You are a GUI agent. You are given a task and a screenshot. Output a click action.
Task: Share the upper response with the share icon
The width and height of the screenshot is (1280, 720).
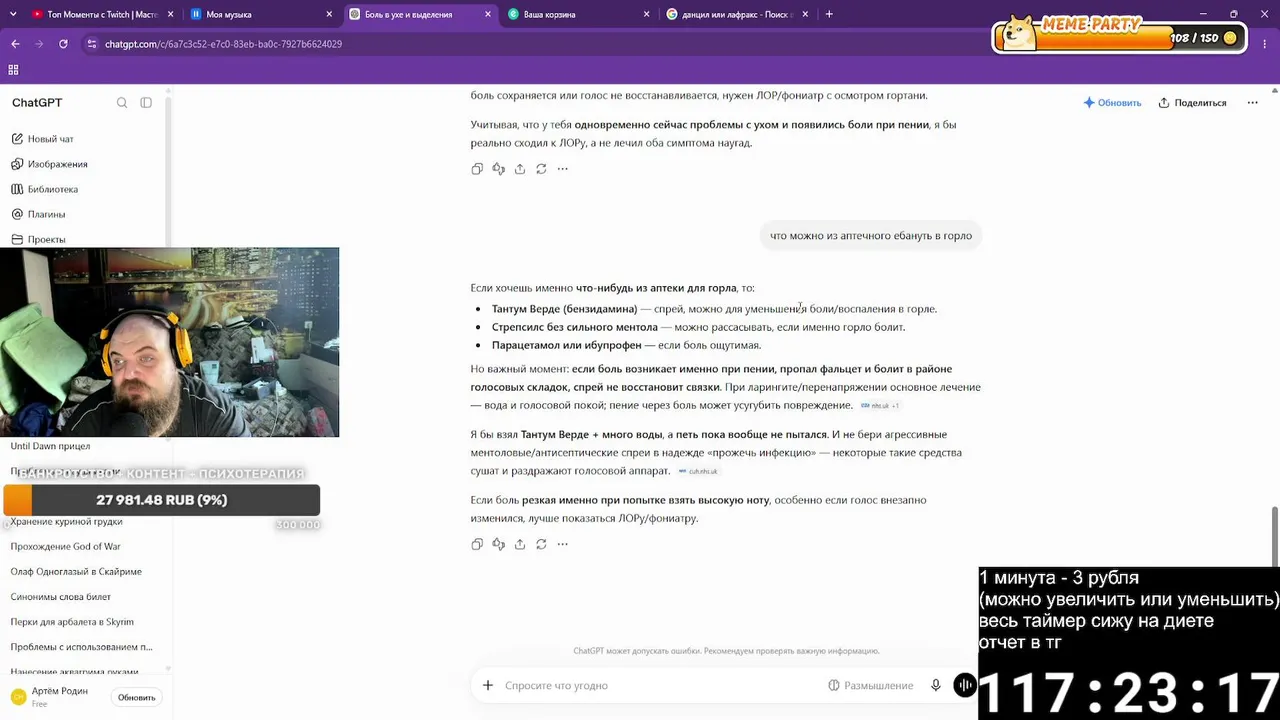click(520, 169)
